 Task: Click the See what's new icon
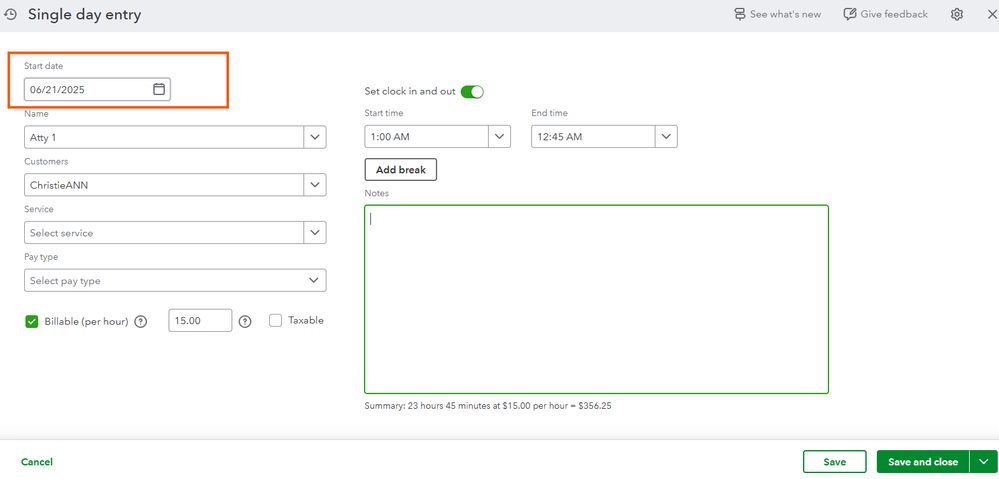pos(740,15)
